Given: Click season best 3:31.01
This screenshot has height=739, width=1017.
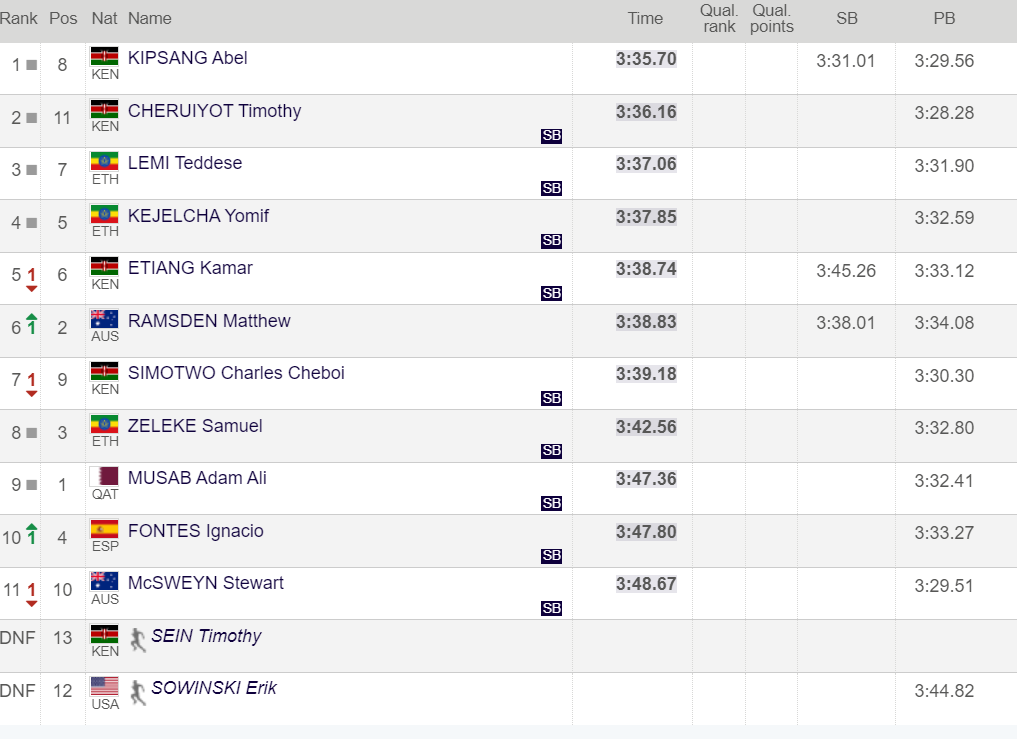Looking at the screenshot, I should point(846,61).
